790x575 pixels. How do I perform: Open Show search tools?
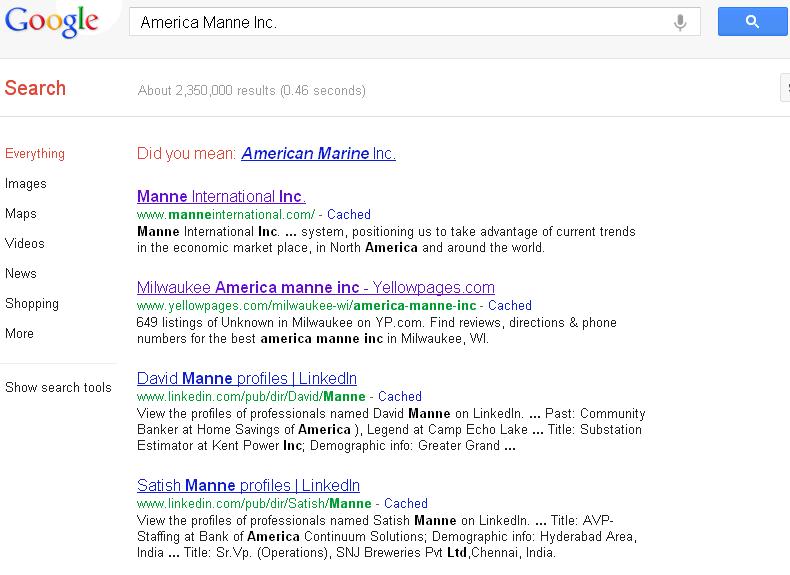point(58,388)
